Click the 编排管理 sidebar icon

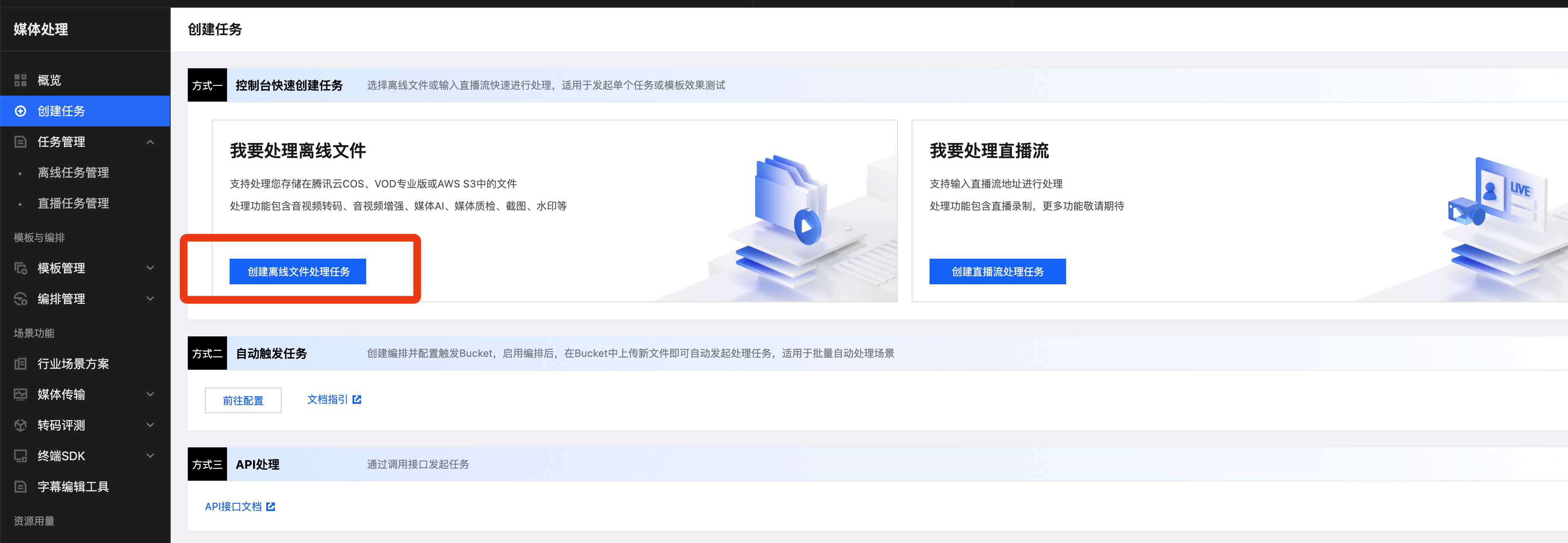(x=20, y=299)
